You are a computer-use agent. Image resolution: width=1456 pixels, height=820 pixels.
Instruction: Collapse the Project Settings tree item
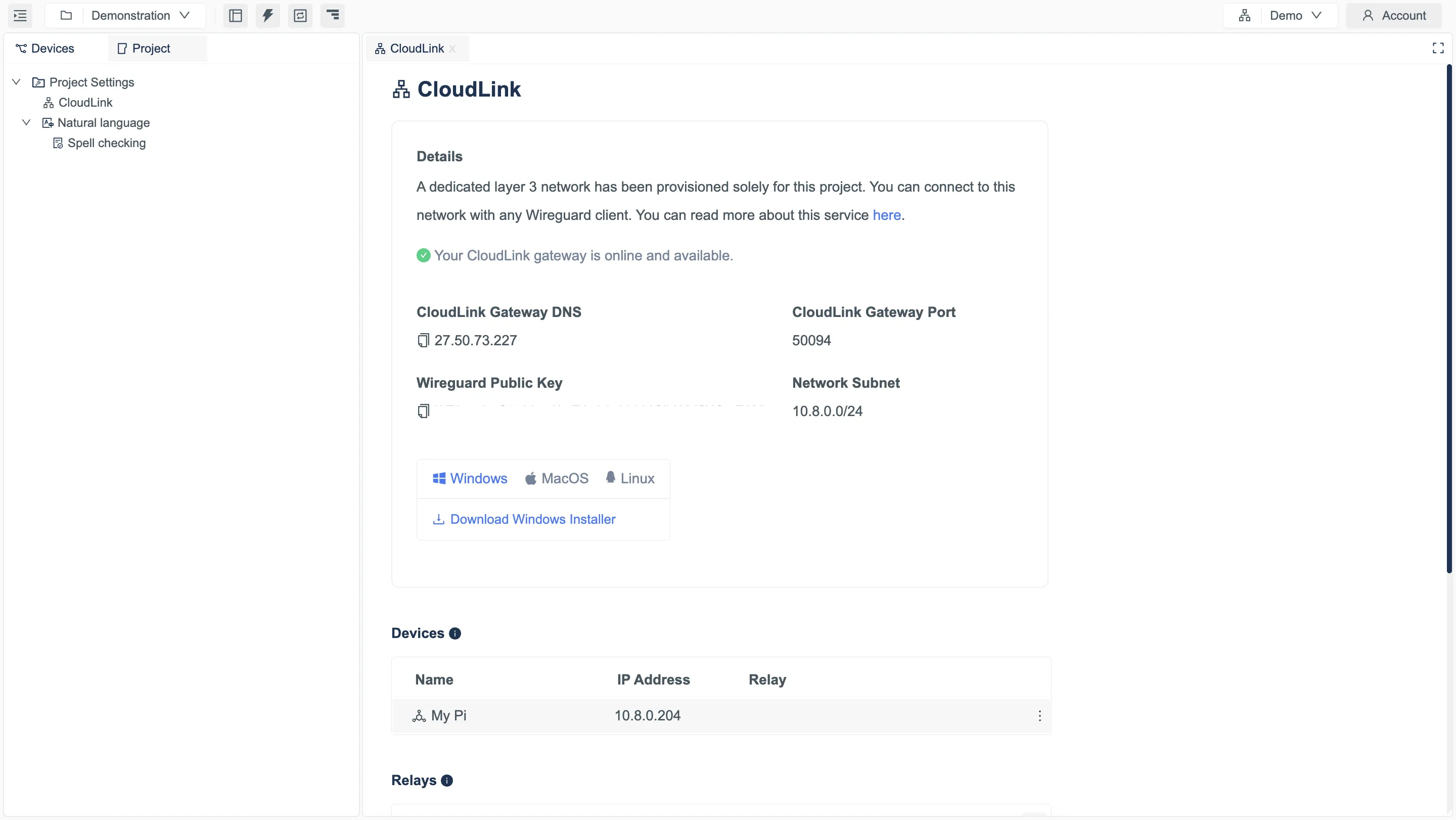(x=15, y=81)
